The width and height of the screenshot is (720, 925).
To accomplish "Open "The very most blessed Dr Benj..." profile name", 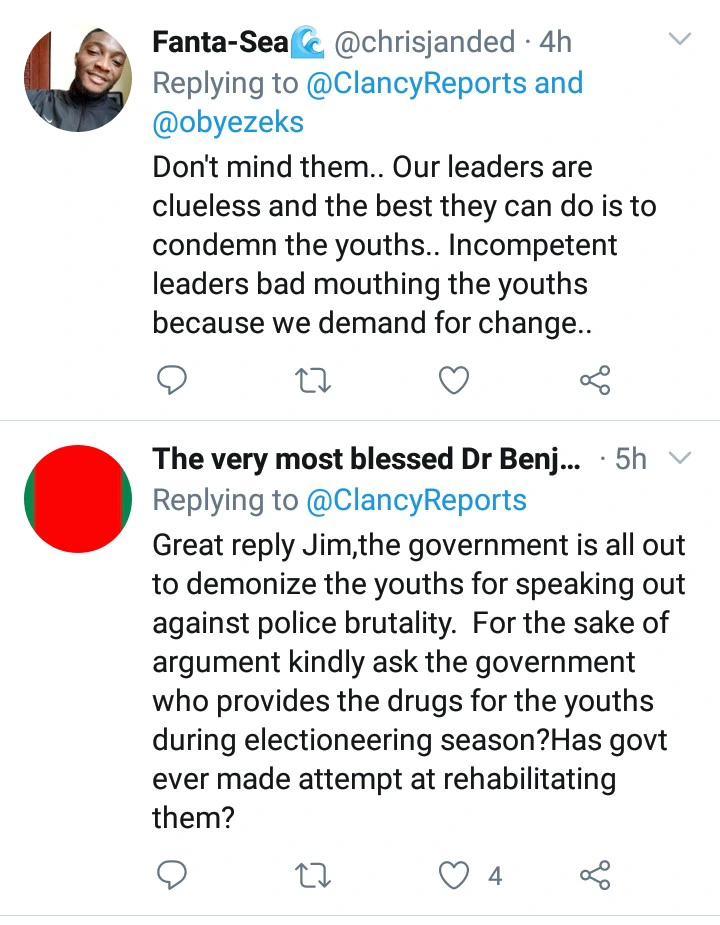I will (367, 459).
